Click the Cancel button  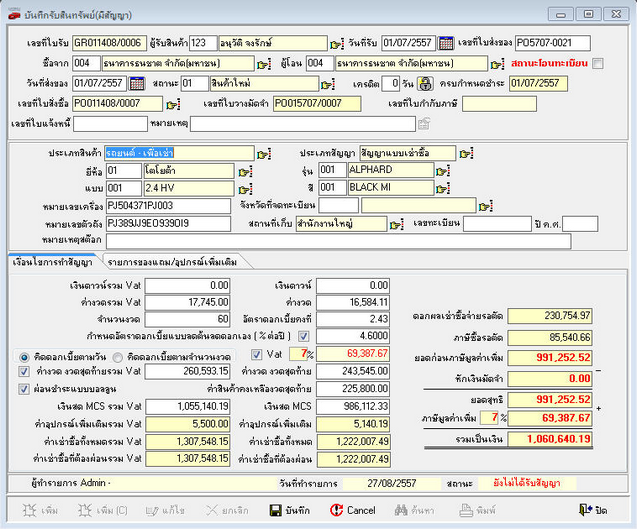pyautogui.click(x=353, y=510)
